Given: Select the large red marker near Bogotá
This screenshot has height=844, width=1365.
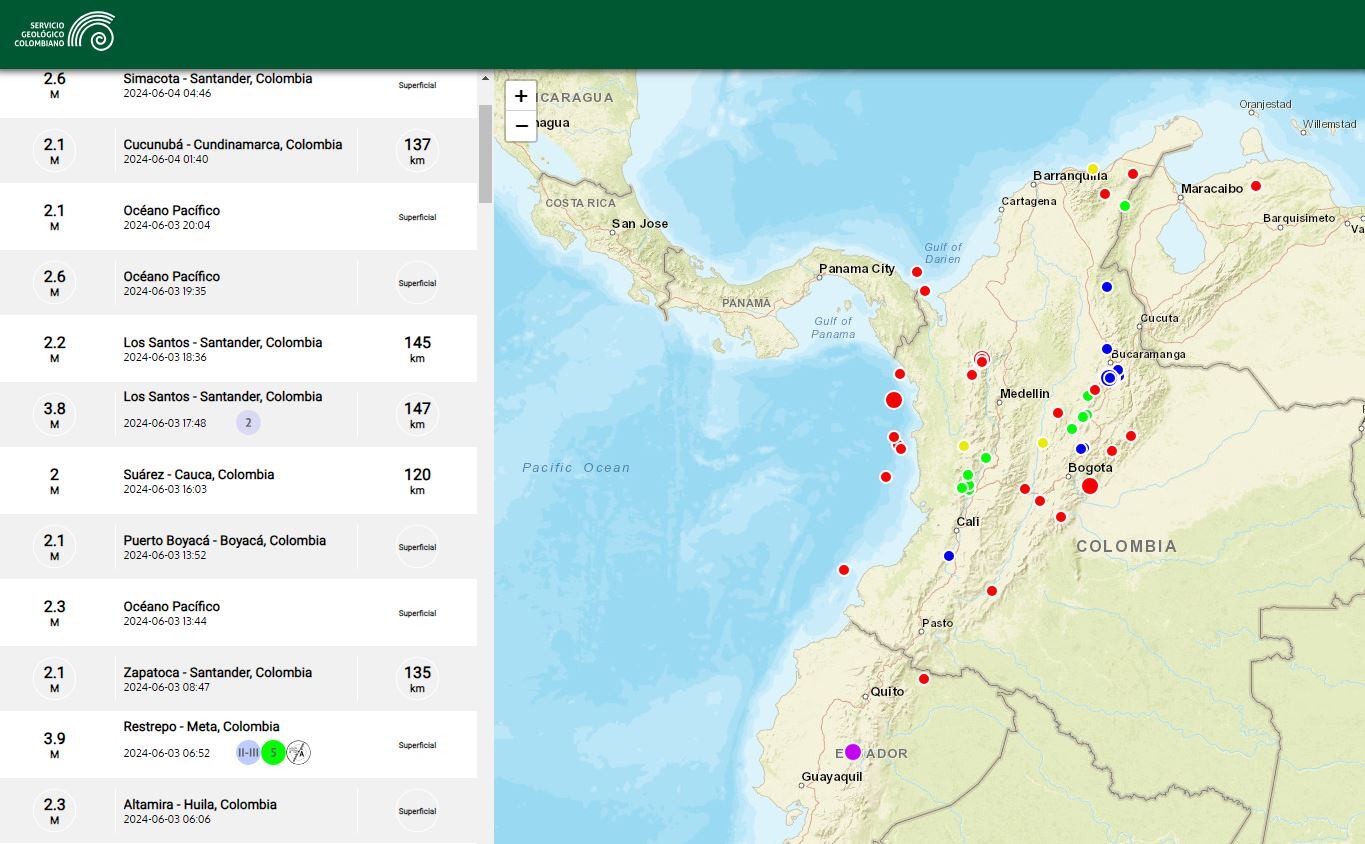Looking at the screenshot, I should tap(1090, 484).
